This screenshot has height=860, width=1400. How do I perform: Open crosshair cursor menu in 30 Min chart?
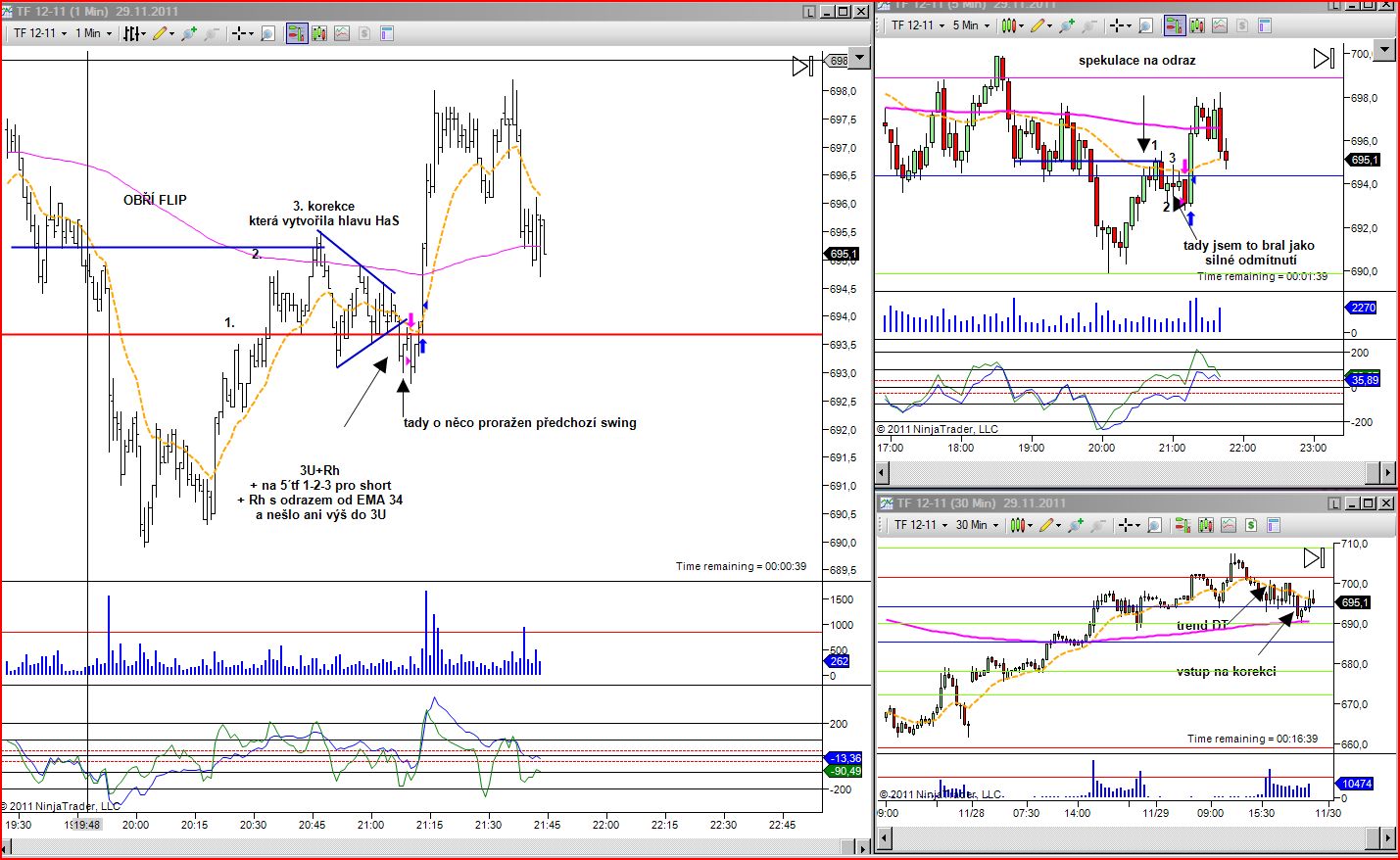[1128, 525]
